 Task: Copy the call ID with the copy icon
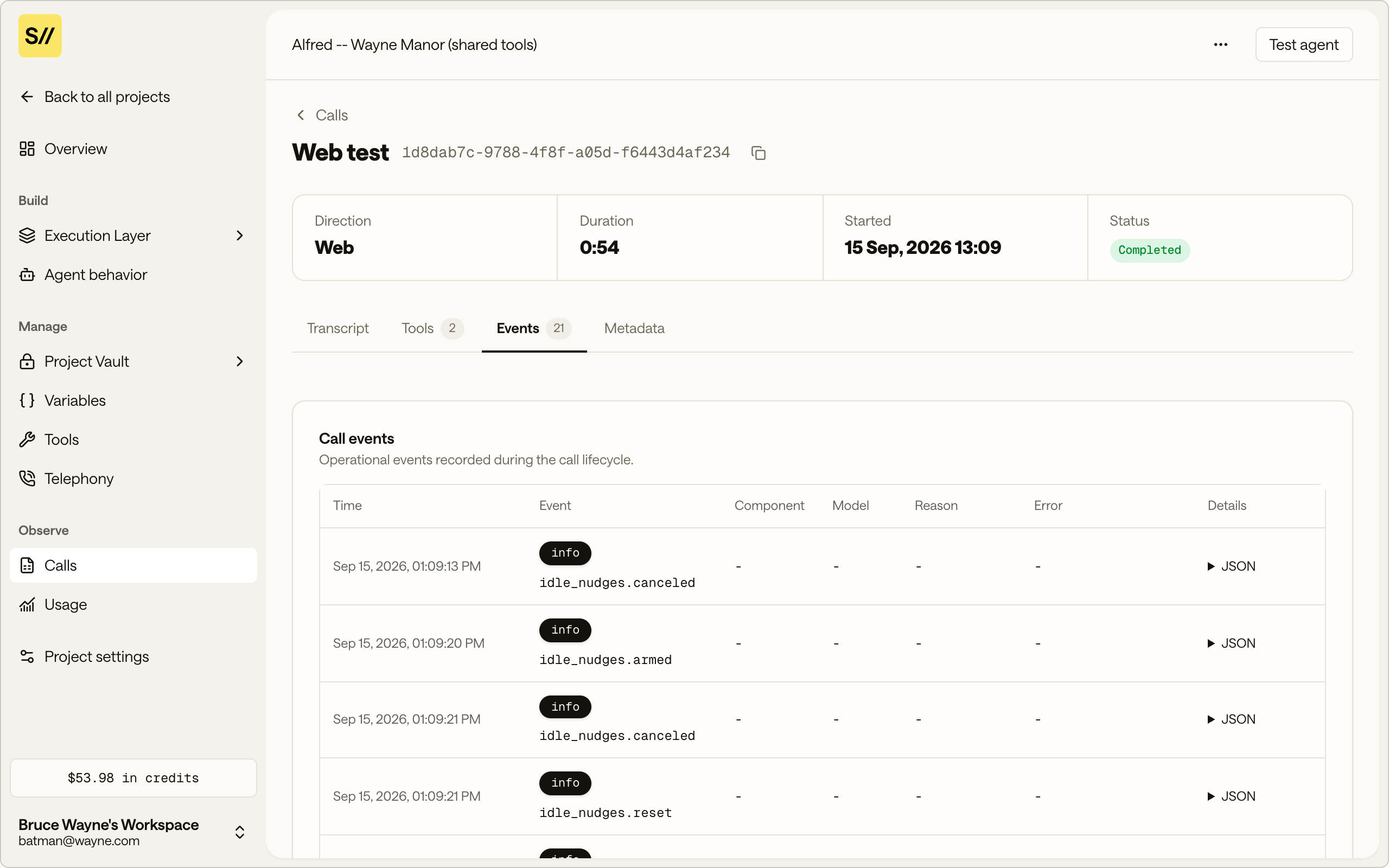coord(758,152)
